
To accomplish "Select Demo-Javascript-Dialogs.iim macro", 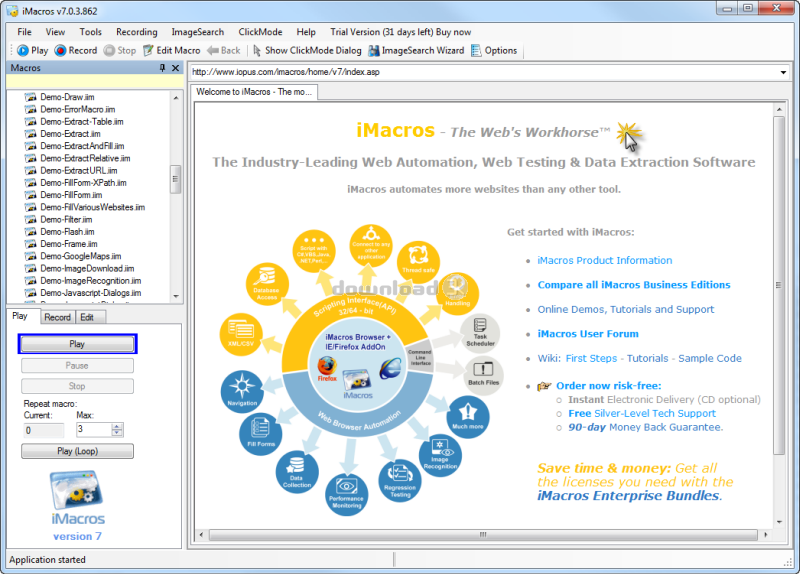I will pyautogui.click(x=90, y=293).
